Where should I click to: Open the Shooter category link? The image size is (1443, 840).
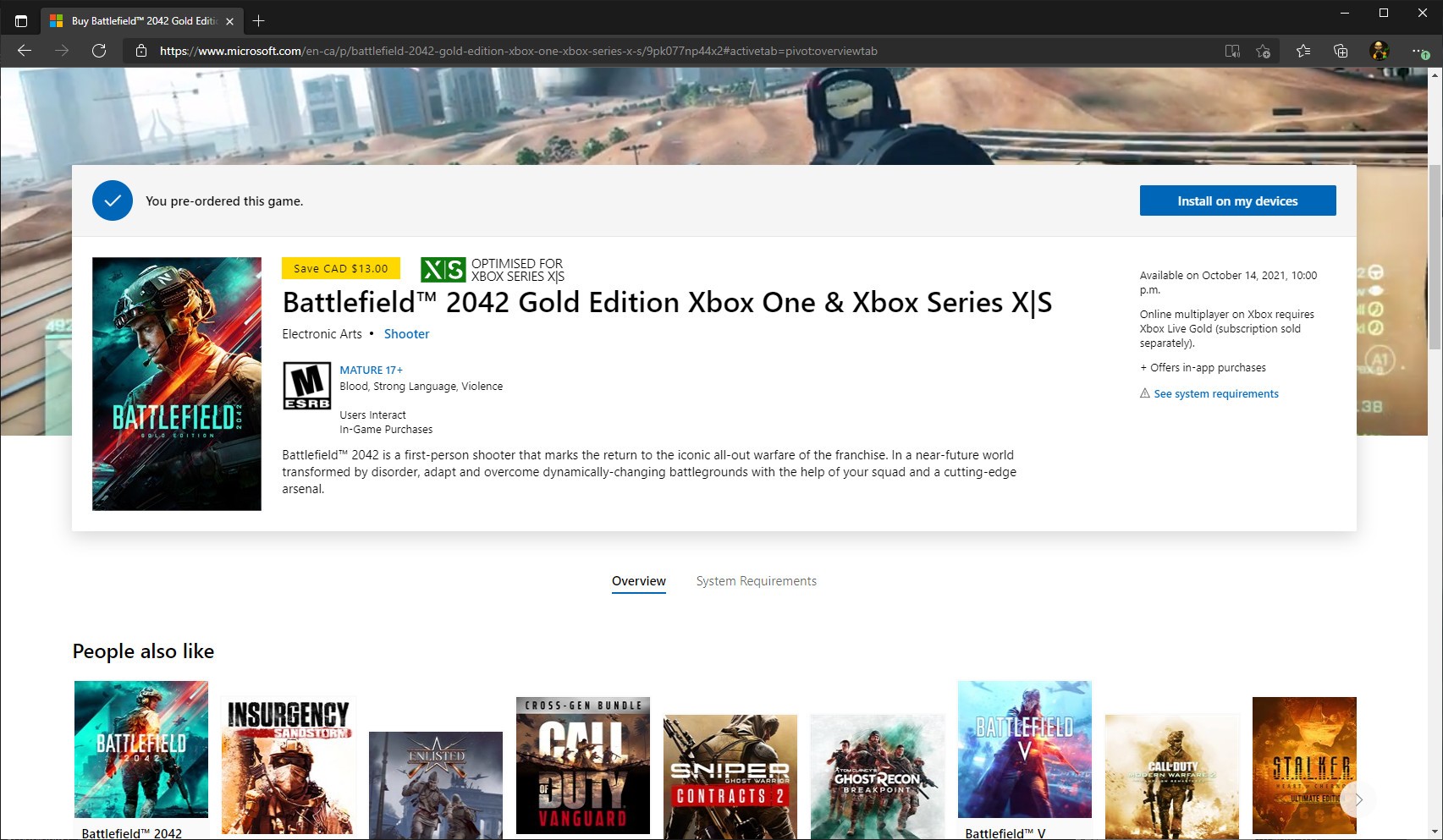(406, 334)
